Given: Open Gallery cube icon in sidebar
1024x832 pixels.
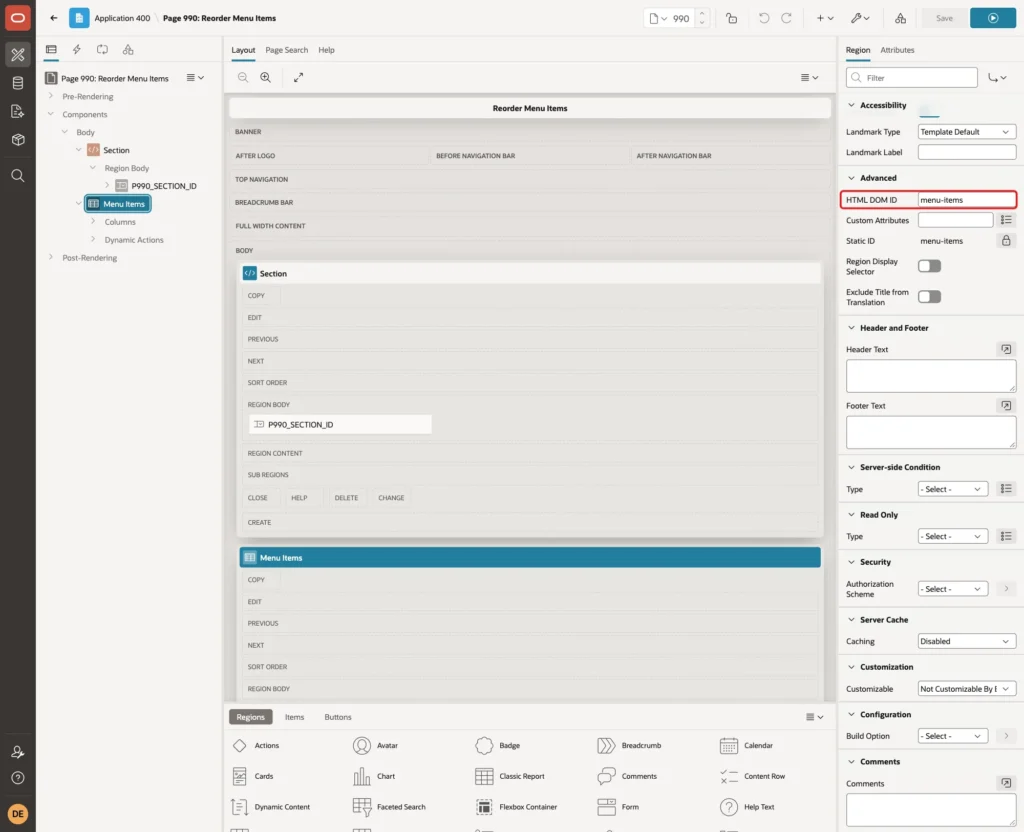Looking at the screenshot, I should (x=18, y=139).
